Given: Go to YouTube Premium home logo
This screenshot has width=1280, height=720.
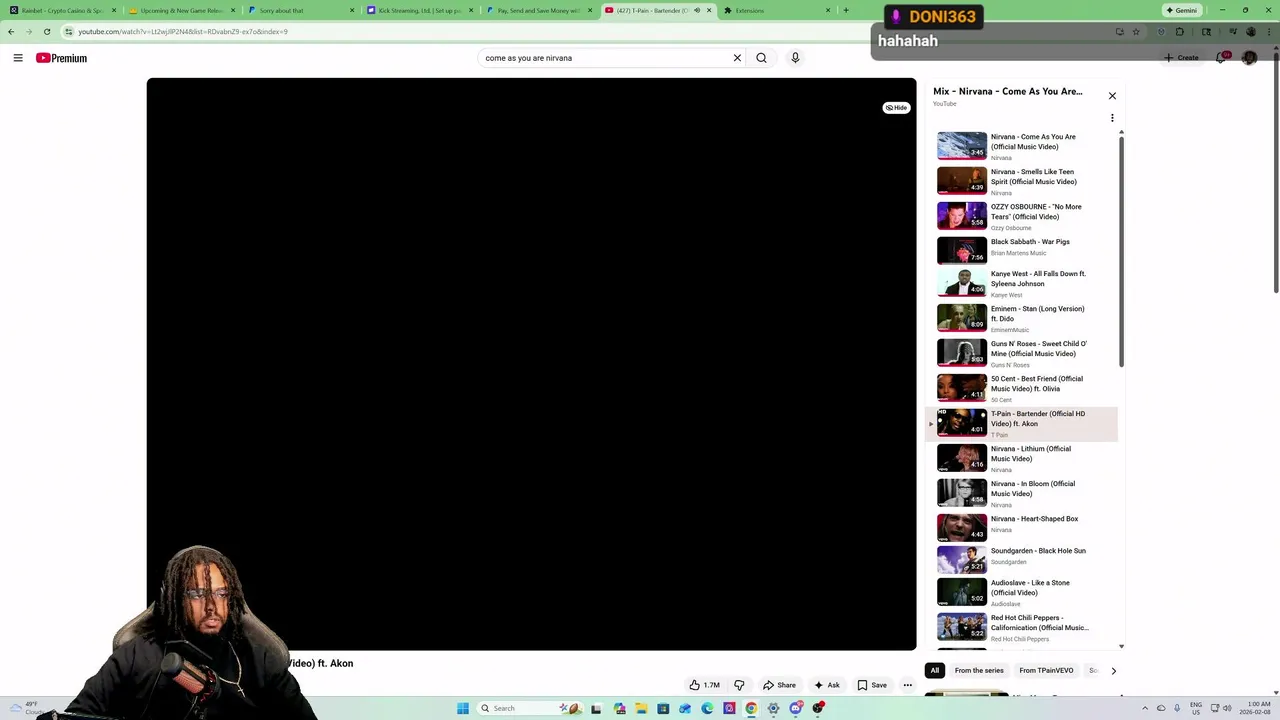Looking at the screenshot, I should pyautogui.click(x=61, y=58).
